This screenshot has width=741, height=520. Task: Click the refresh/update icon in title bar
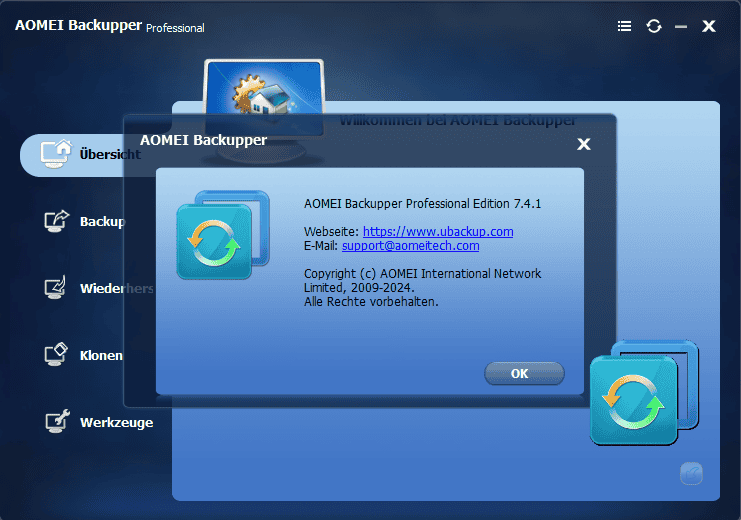(x=654, y=26)
